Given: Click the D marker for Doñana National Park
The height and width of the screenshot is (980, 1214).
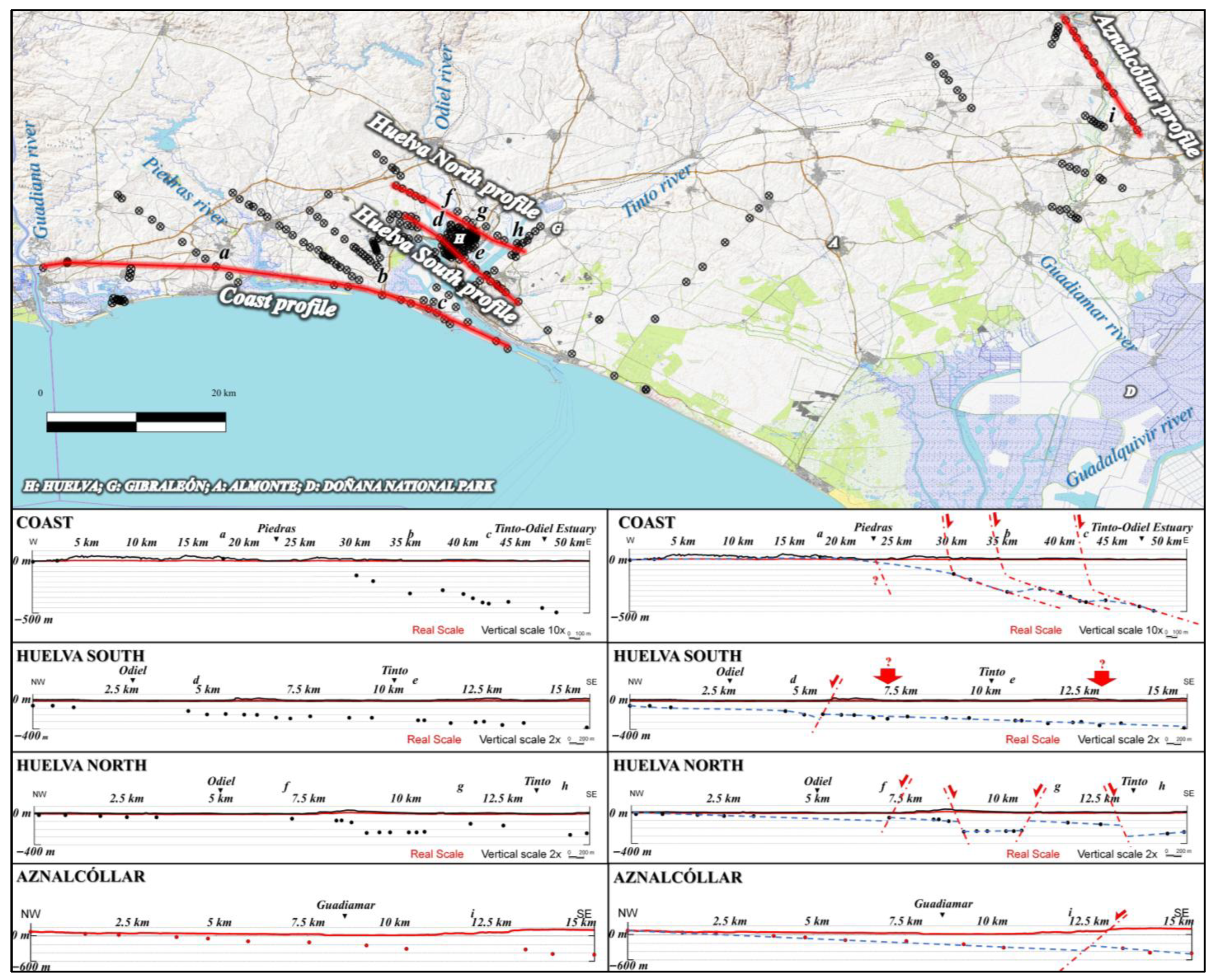Looking at the screenshot, I should [x=1130, y=391].
